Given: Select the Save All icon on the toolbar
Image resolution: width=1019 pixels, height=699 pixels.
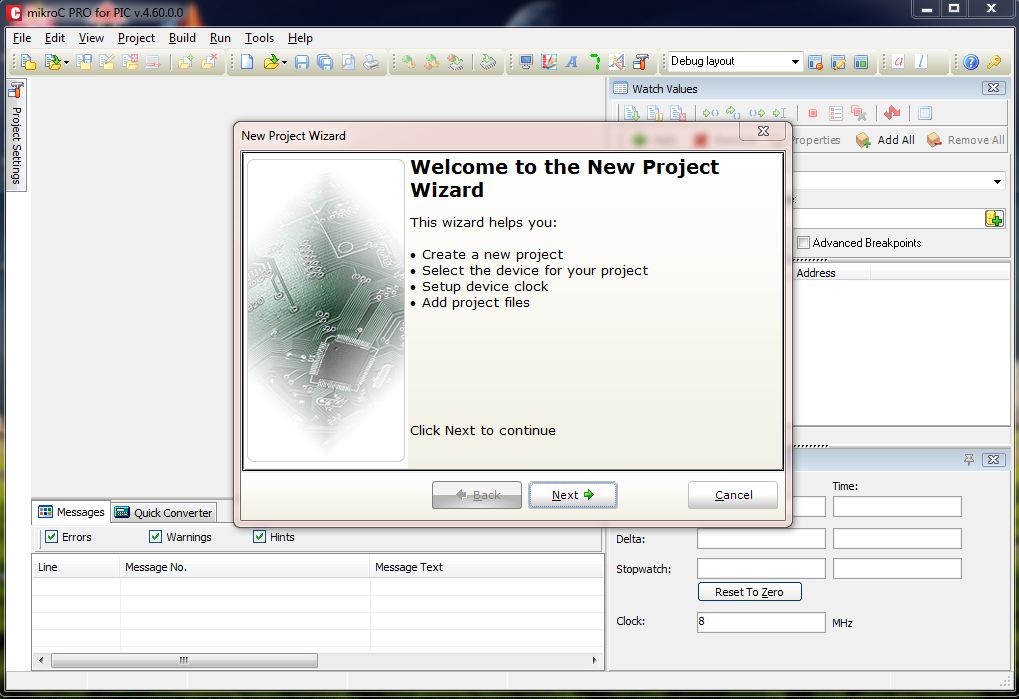Looking at the screenshot, I should tap(325, 61).
